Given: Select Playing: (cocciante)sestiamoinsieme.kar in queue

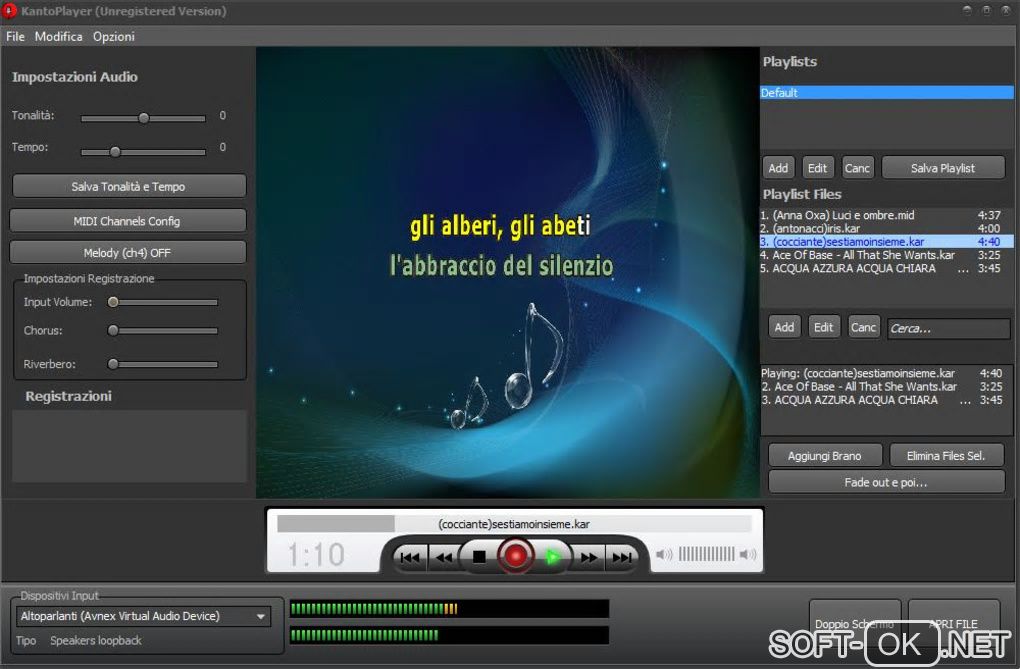Looking at the screenshot, I should coord(886,373).
